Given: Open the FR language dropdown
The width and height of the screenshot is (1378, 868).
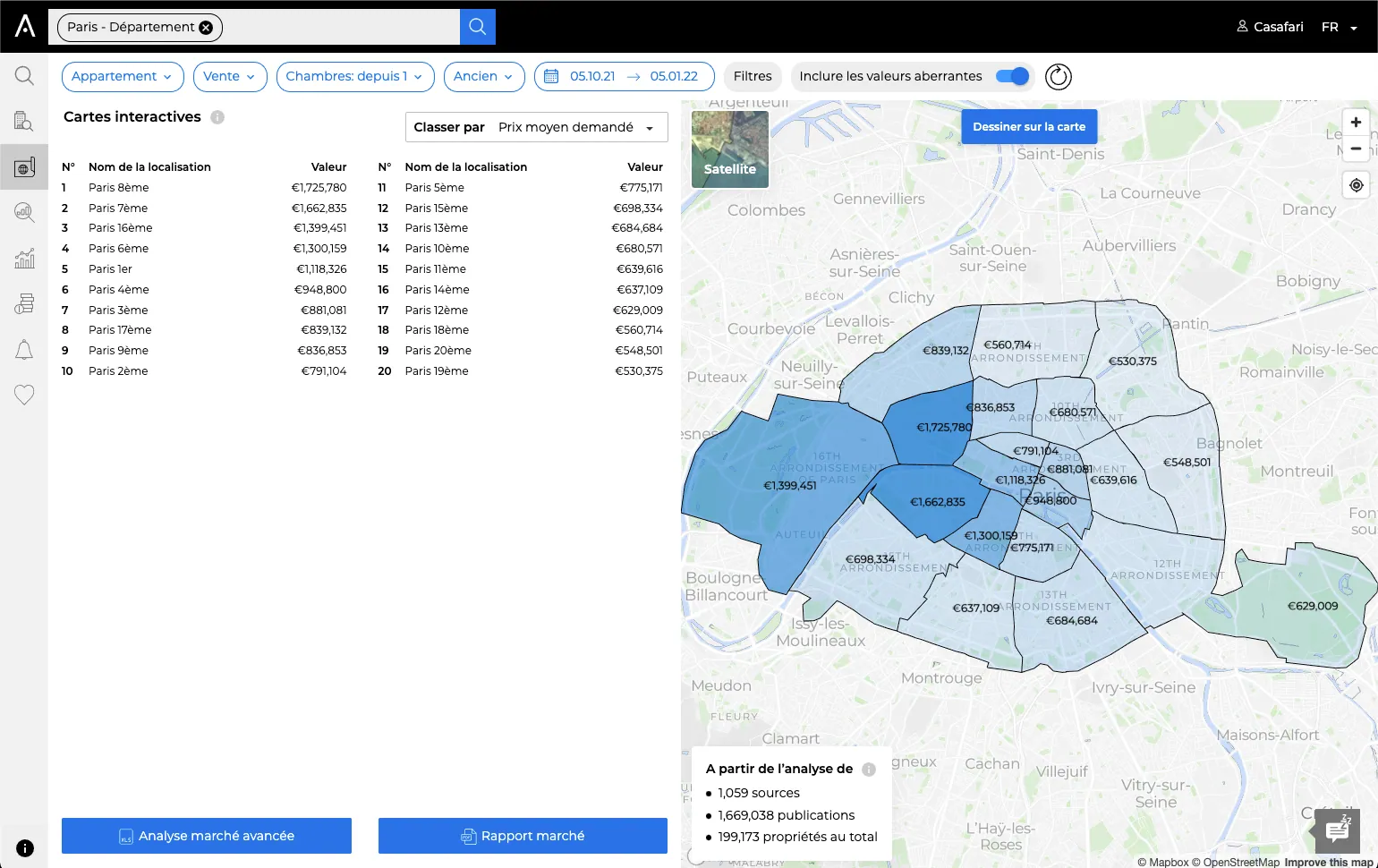Looking at the screenshot, I should [1340, 27].
